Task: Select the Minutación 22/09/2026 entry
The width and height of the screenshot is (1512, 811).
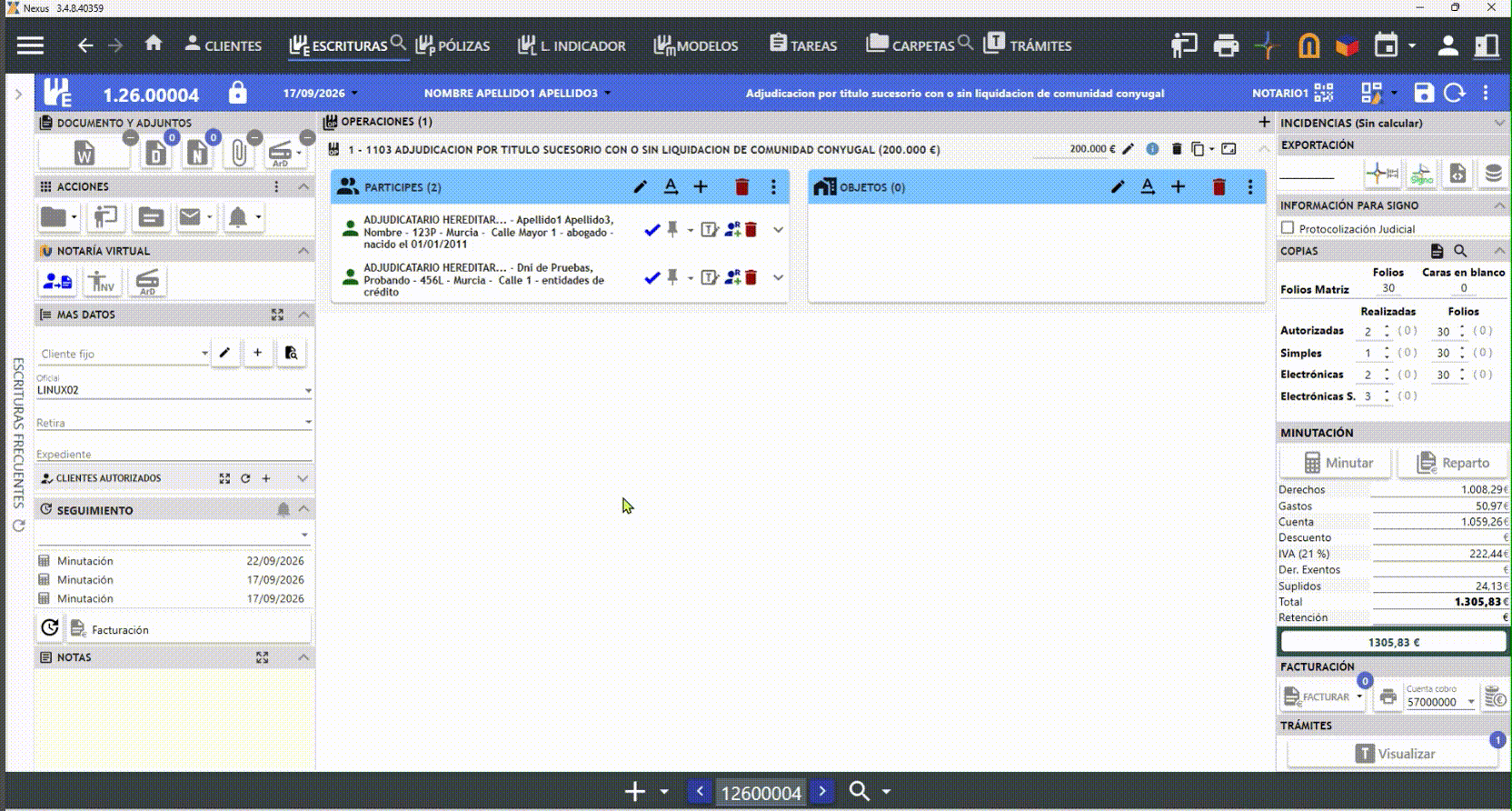Action: pyautogui.click(x=172, y=561)
